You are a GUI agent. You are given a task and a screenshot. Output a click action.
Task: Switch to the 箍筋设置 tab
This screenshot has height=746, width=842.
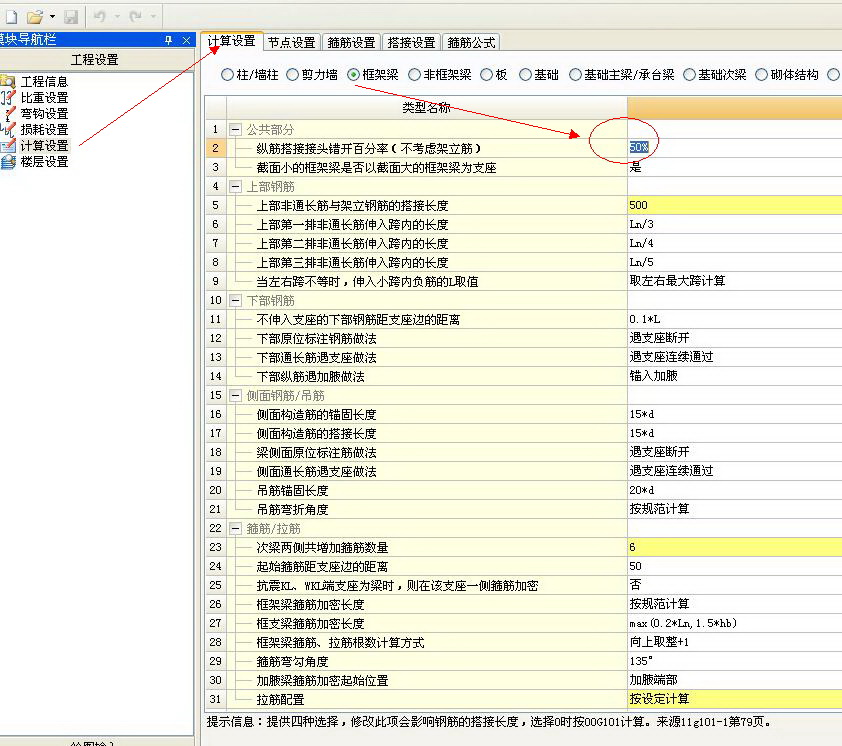(x=351, y=42)
